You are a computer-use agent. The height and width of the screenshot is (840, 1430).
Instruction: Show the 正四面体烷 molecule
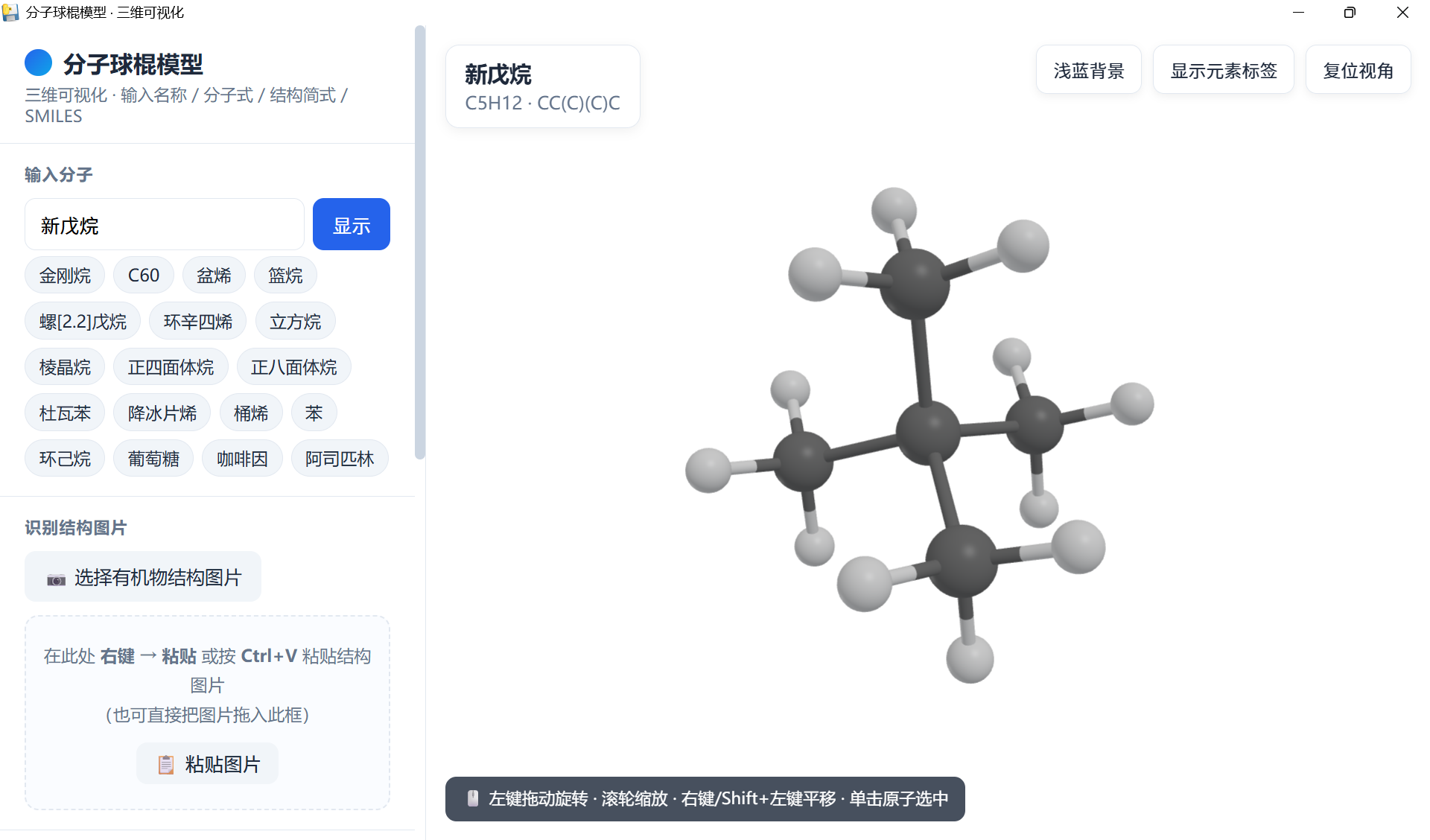(x=171, y=367)
